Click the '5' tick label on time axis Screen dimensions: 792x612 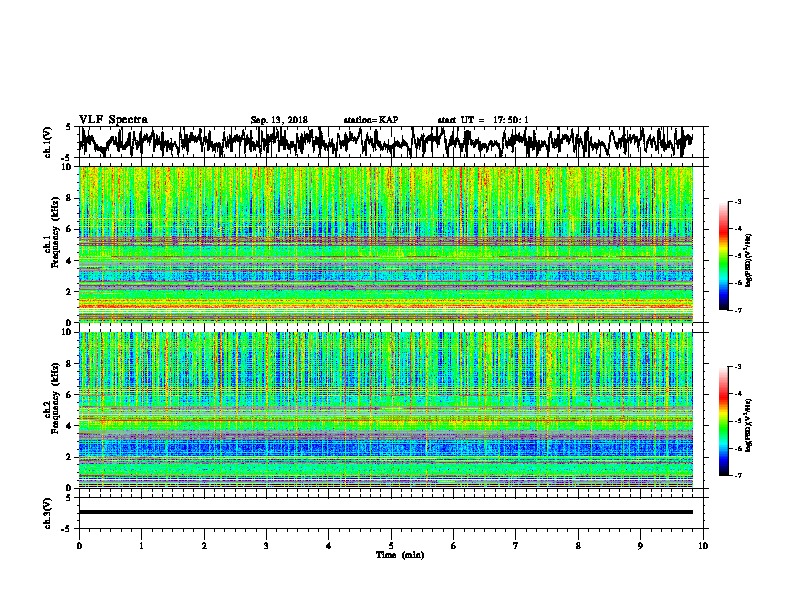tap(391, 546)
